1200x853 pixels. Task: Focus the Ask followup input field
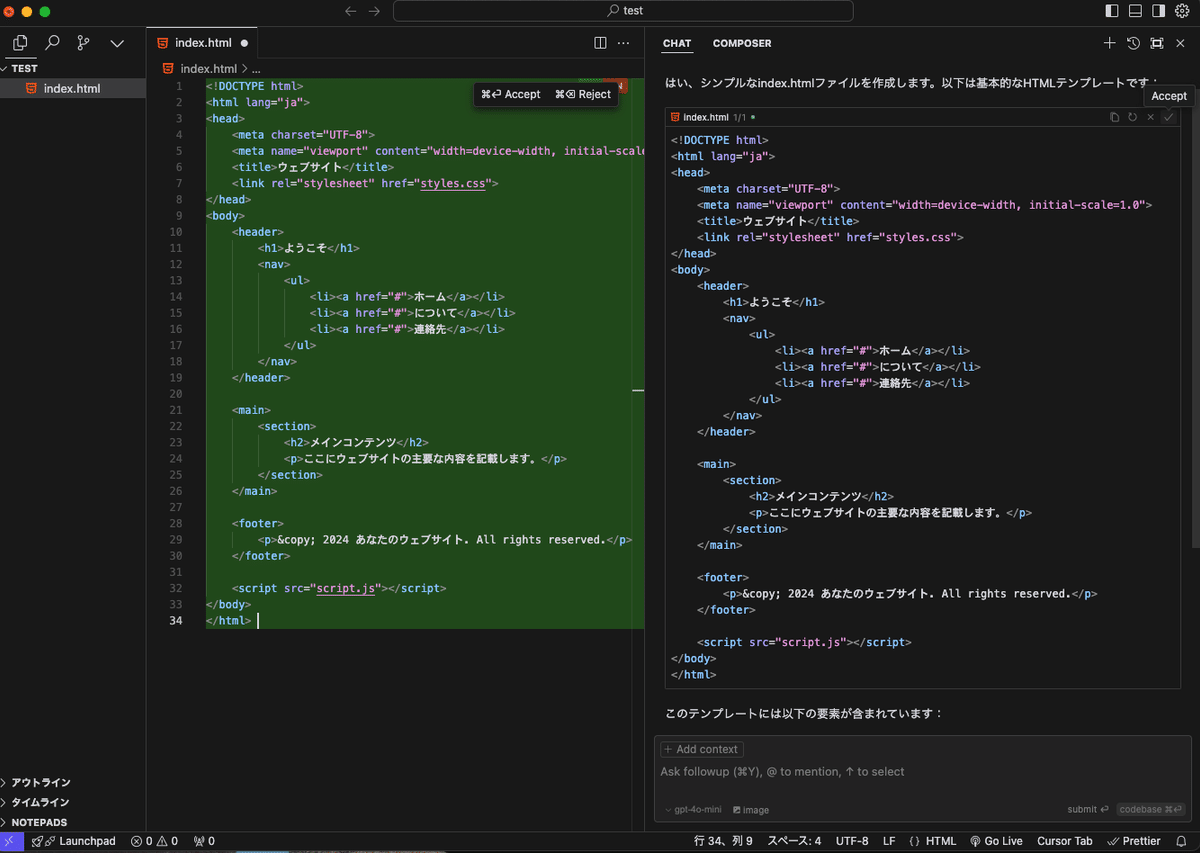pos(922,772)
